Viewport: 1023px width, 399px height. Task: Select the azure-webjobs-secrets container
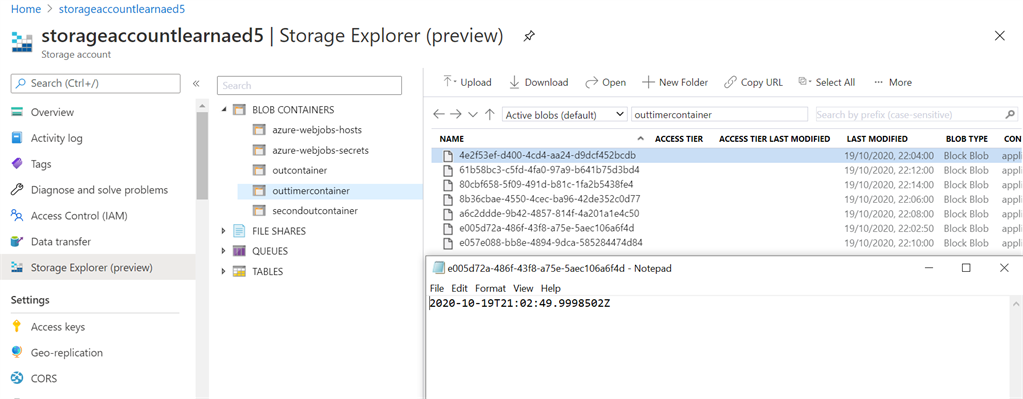[x=320, y=150]
